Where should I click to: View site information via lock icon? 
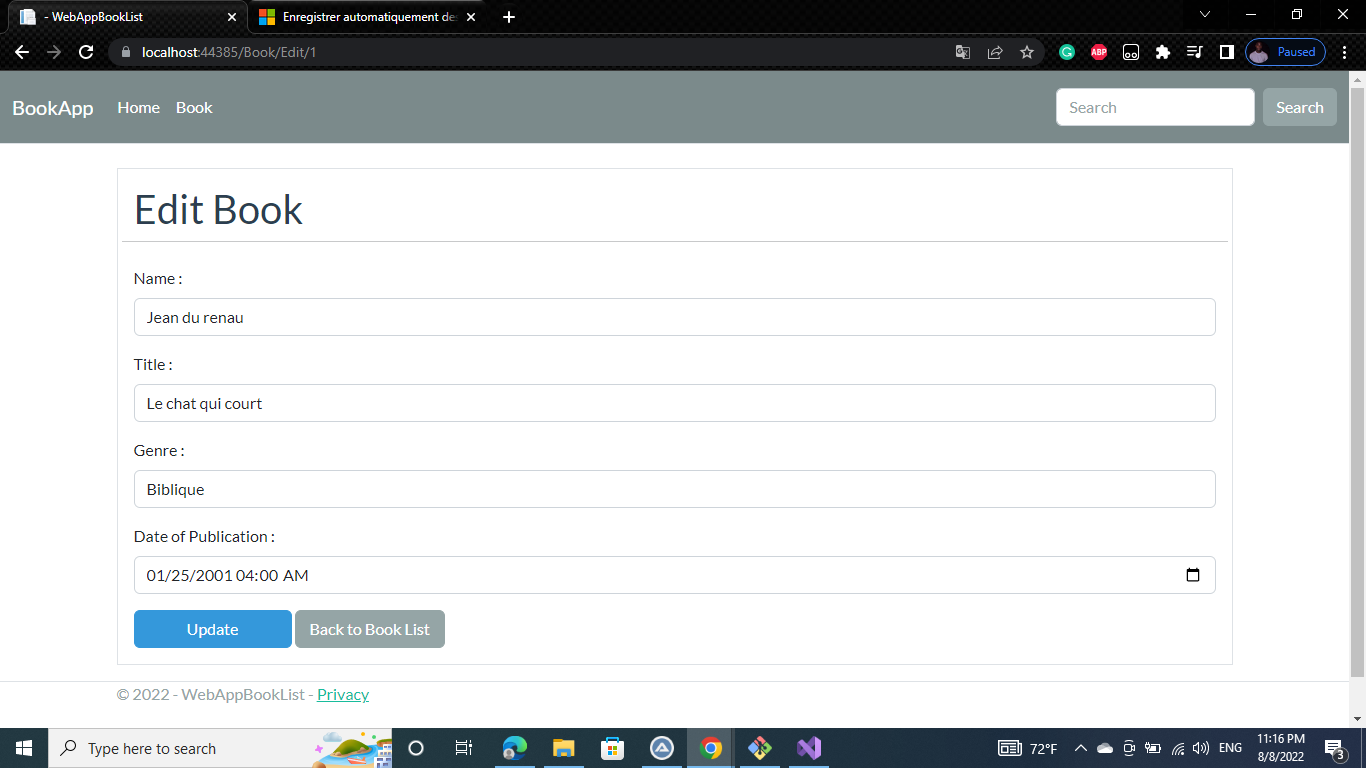point(125,52)
